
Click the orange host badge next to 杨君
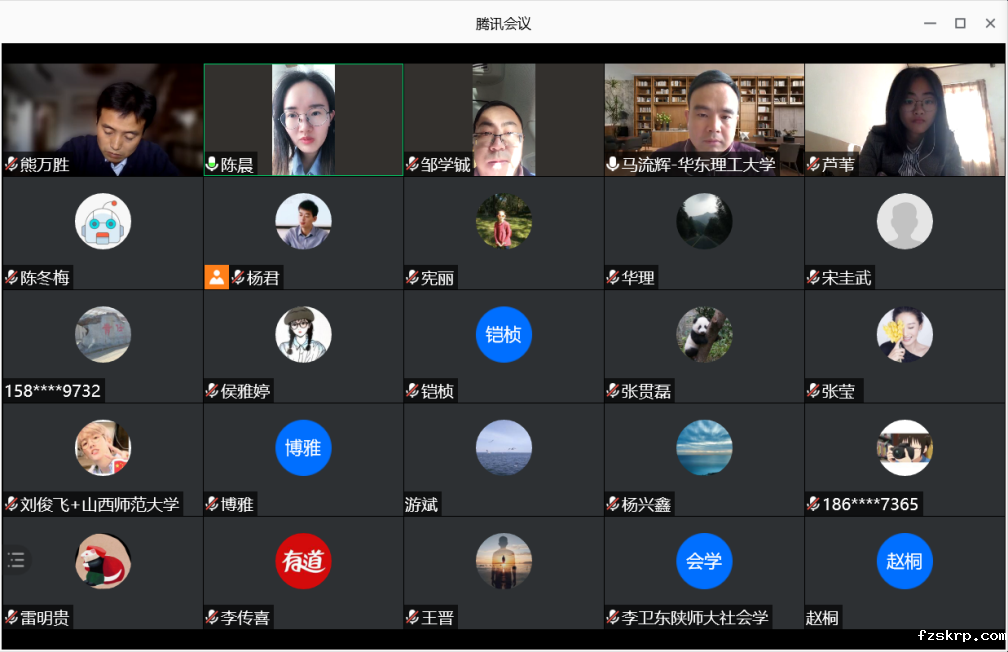(x=217, y=277)
